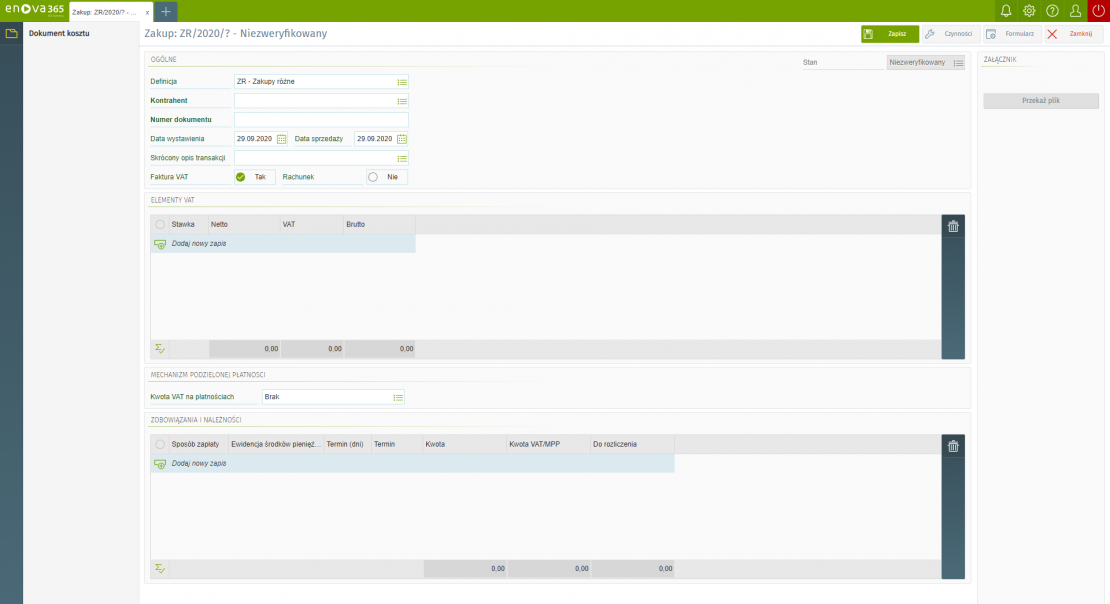Open the help question mark icon
The width and height of the screenshot is (1110, 604).
point(1052,11)
